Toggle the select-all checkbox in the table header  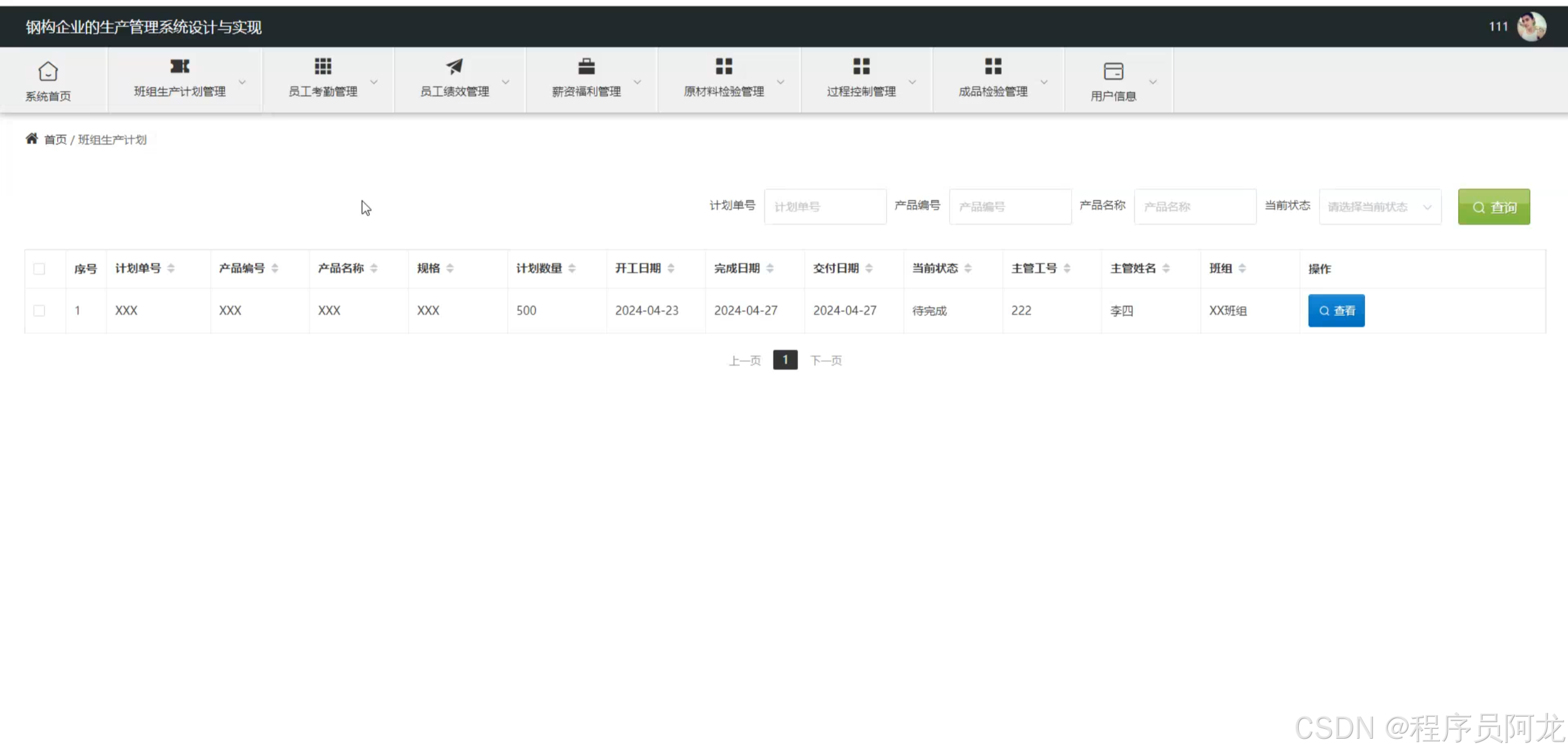(x=39, y=269)
